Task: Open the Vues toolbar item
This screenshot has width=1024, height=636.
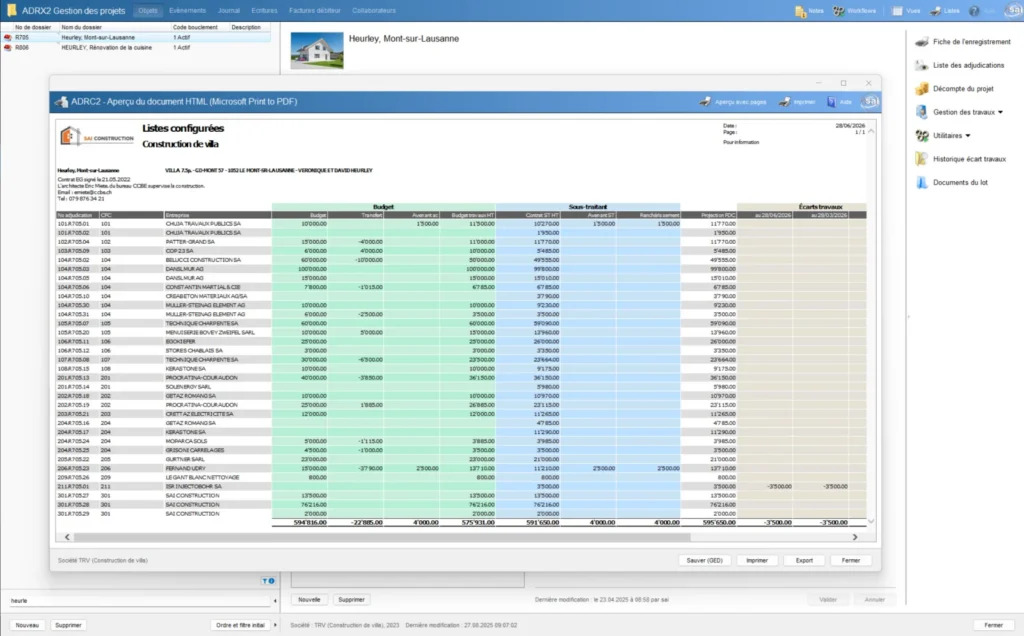Action: (906, 10)
